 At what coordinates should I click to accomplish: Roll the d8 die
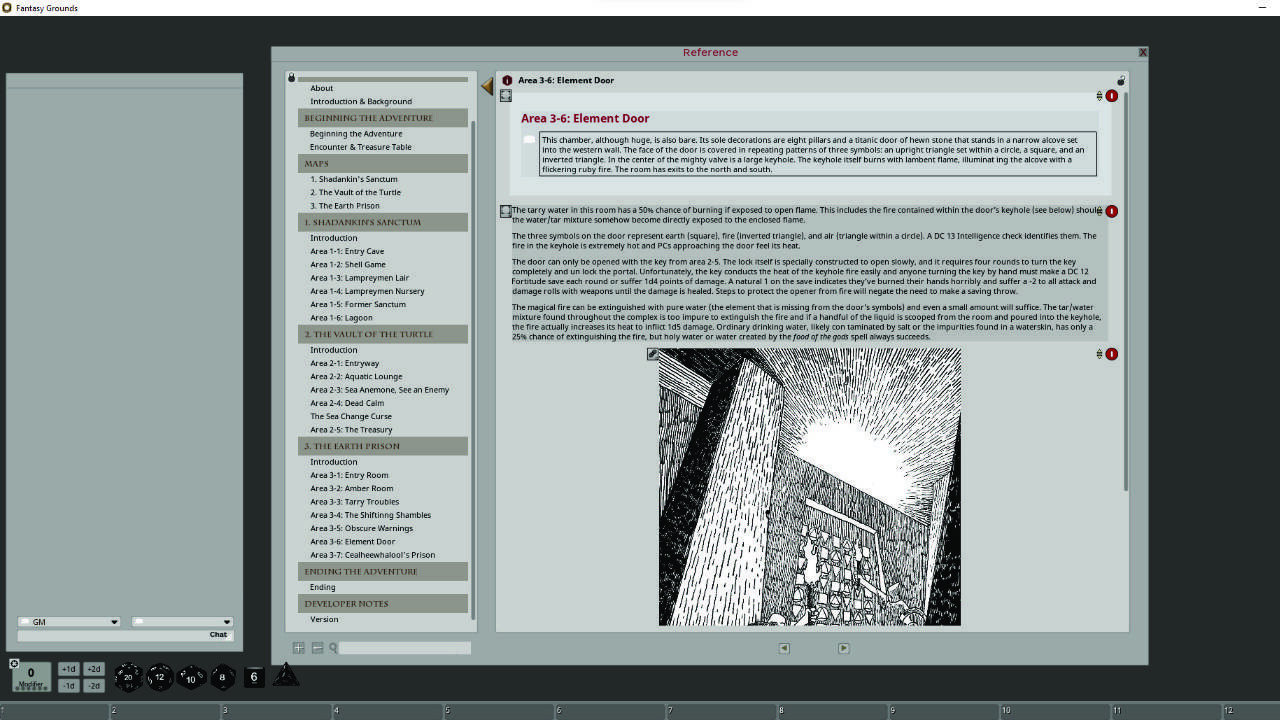(x=222, y=677)
